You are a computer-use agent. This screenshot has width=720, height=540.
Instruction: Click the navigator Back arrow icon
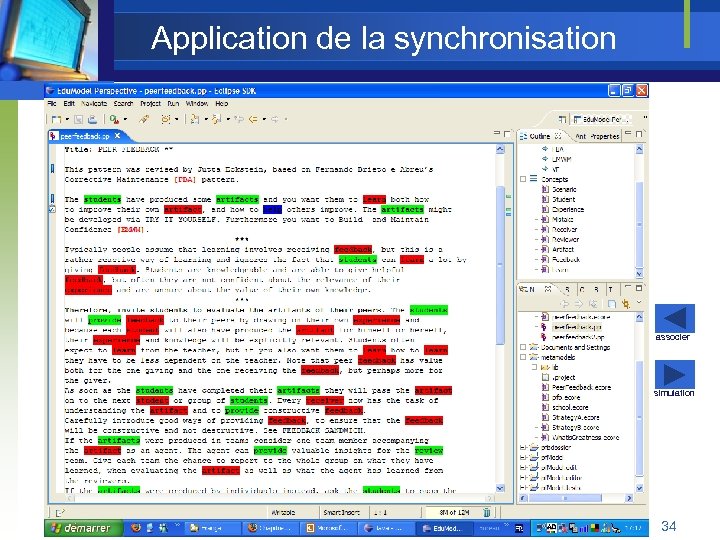point(565,304)
